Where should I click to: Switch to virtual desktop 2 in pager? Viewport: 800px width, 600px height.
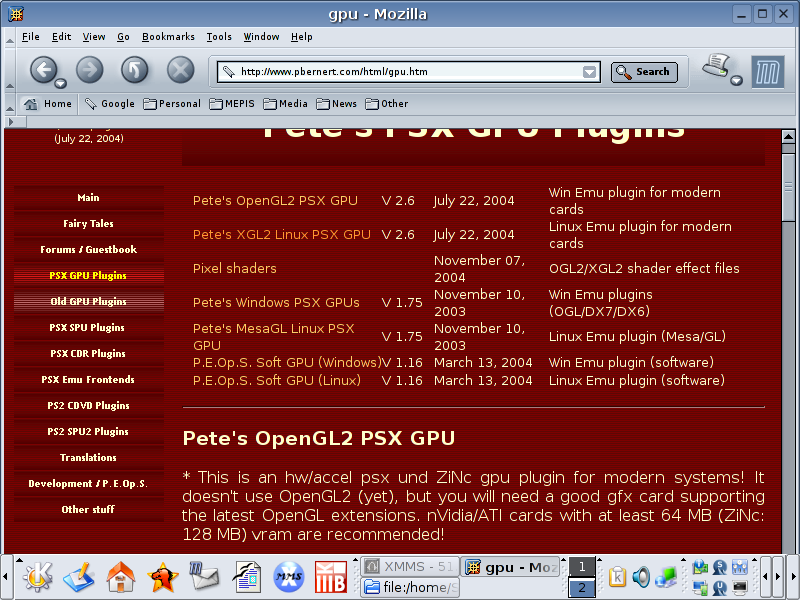pos(581,588)
